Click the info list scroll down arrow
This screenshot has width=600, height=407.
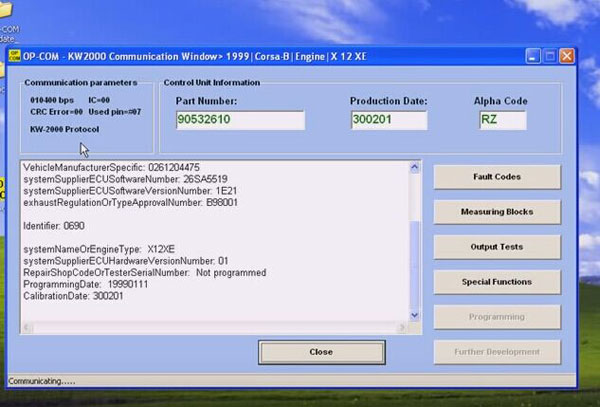click(414, 315)
